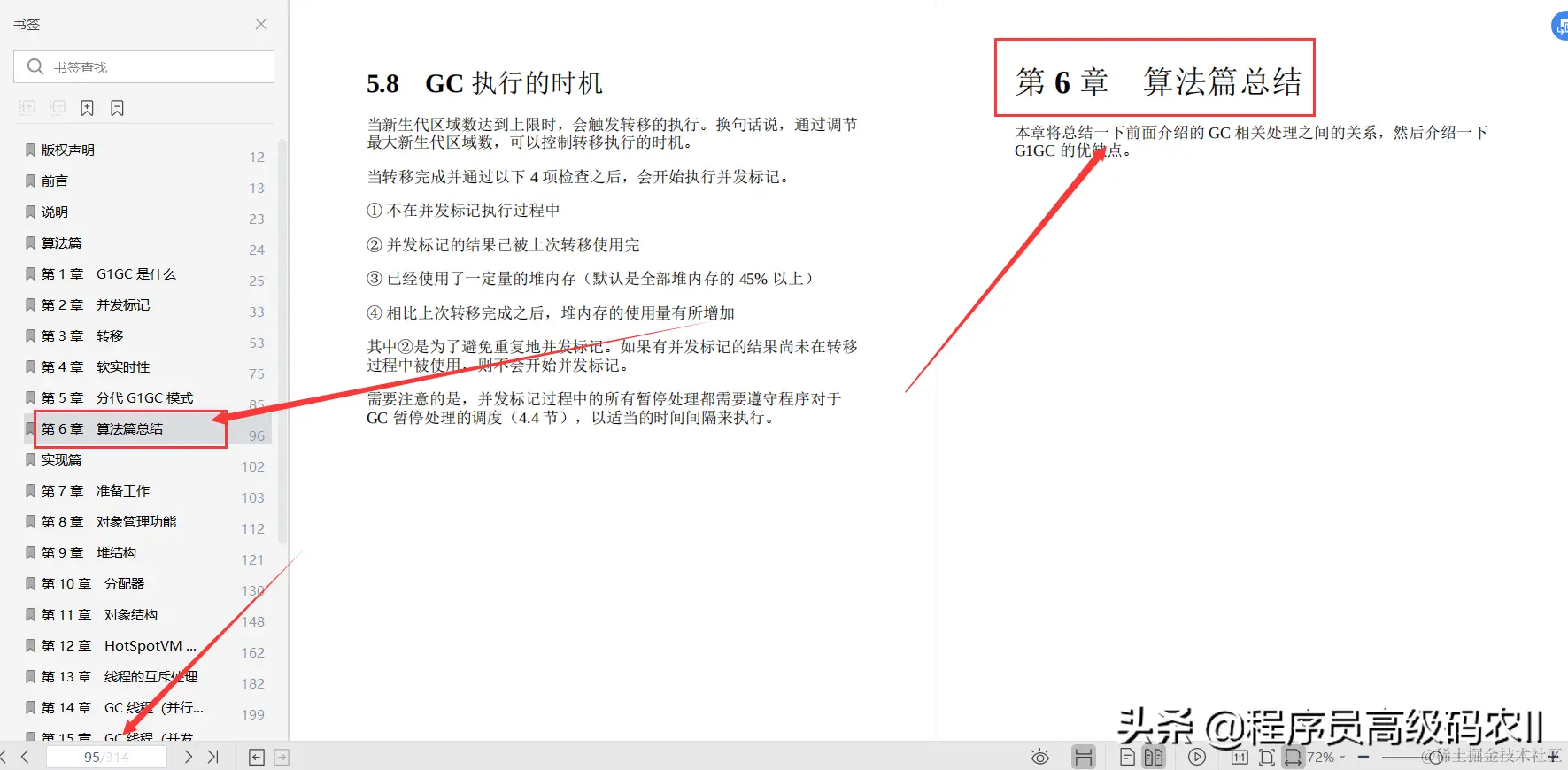Toggle the eye protection mode icon
This screenshot has height=770, width=1568.
pos(1040,757)
